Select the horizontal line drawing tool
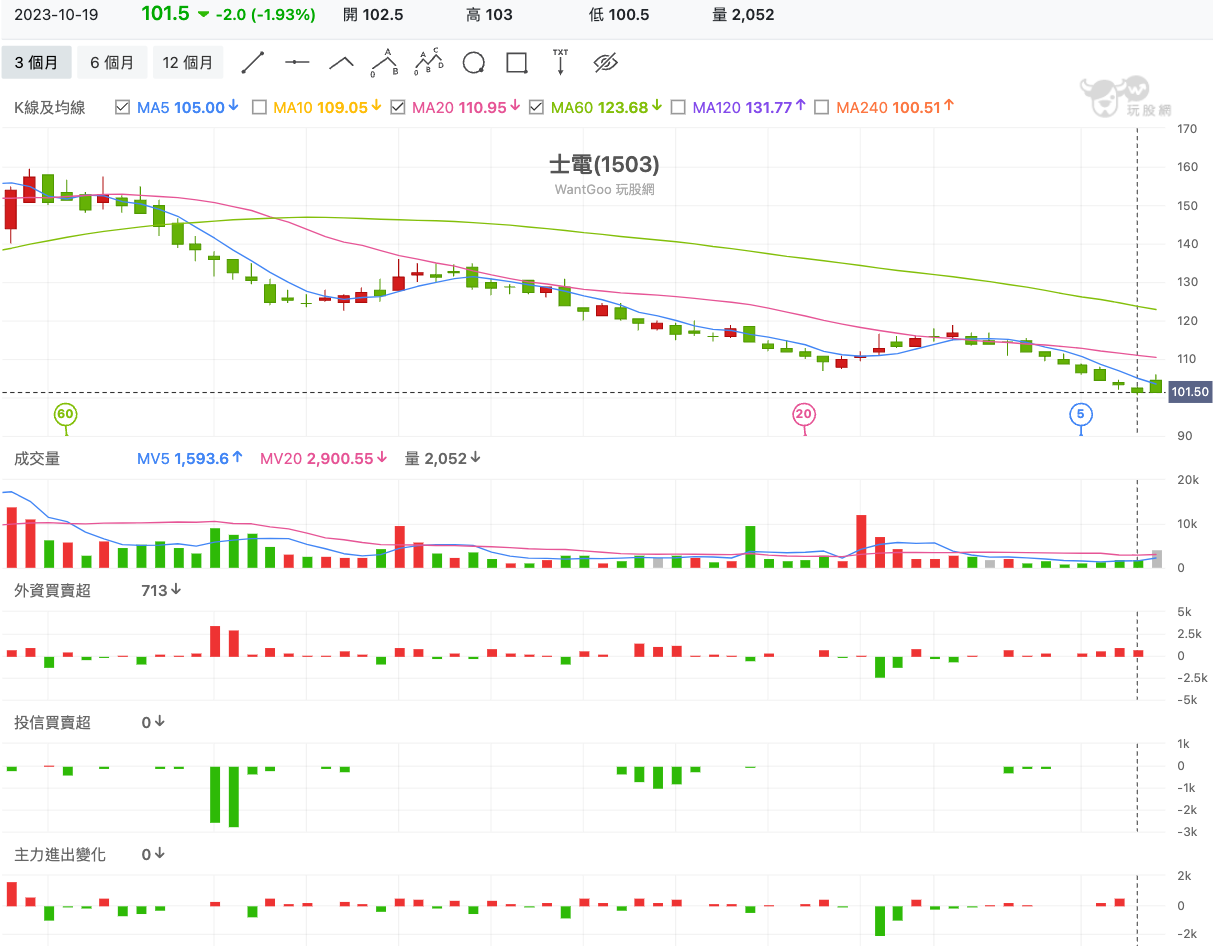Image resolution: width=1213 pixels, height=946 pixels. (297, 63)
